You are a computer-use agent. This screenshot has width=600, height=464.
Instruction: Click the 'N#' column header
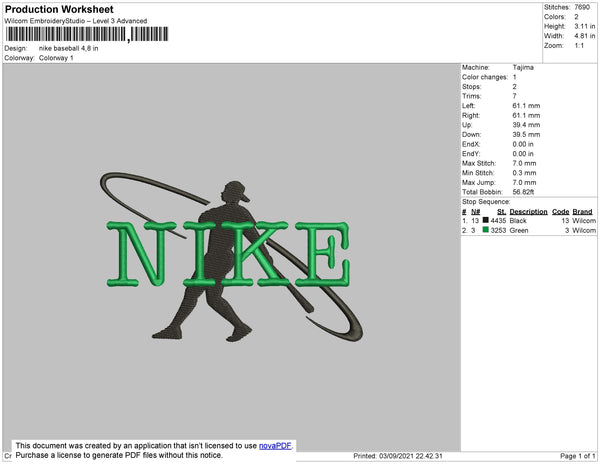(476, 212)
